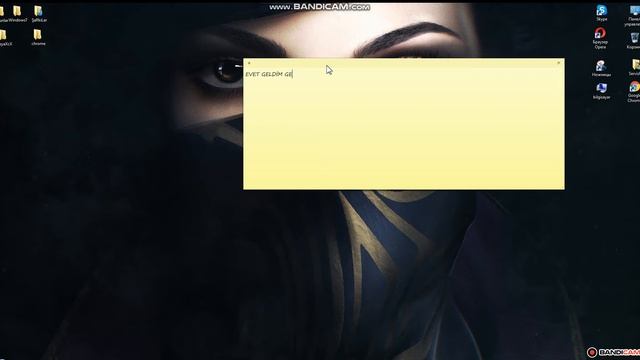Open the Scissors (Ножницы) shortcut
640x360 pixels.
coord(601,68)
